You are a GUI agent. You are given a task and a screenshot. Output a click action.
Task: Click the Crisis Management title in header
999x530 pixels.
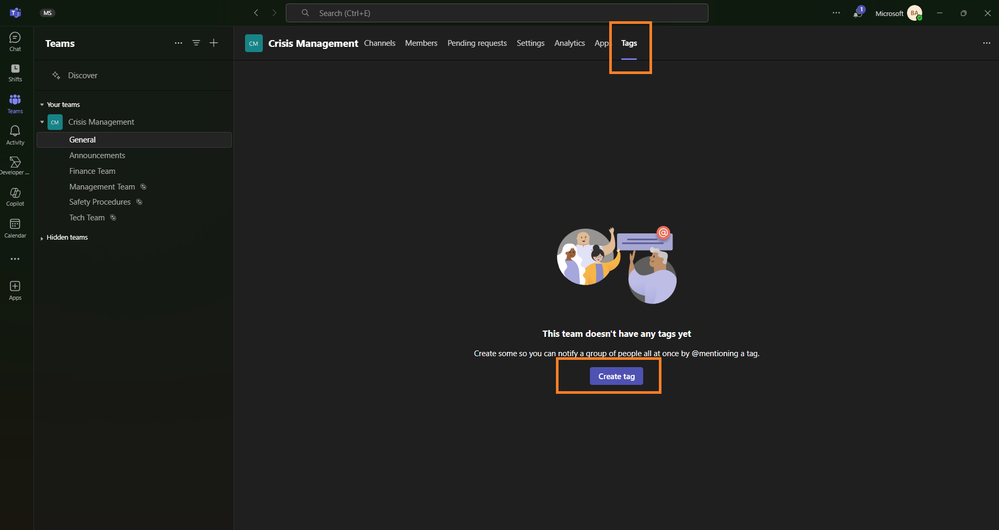click(313, 43)
